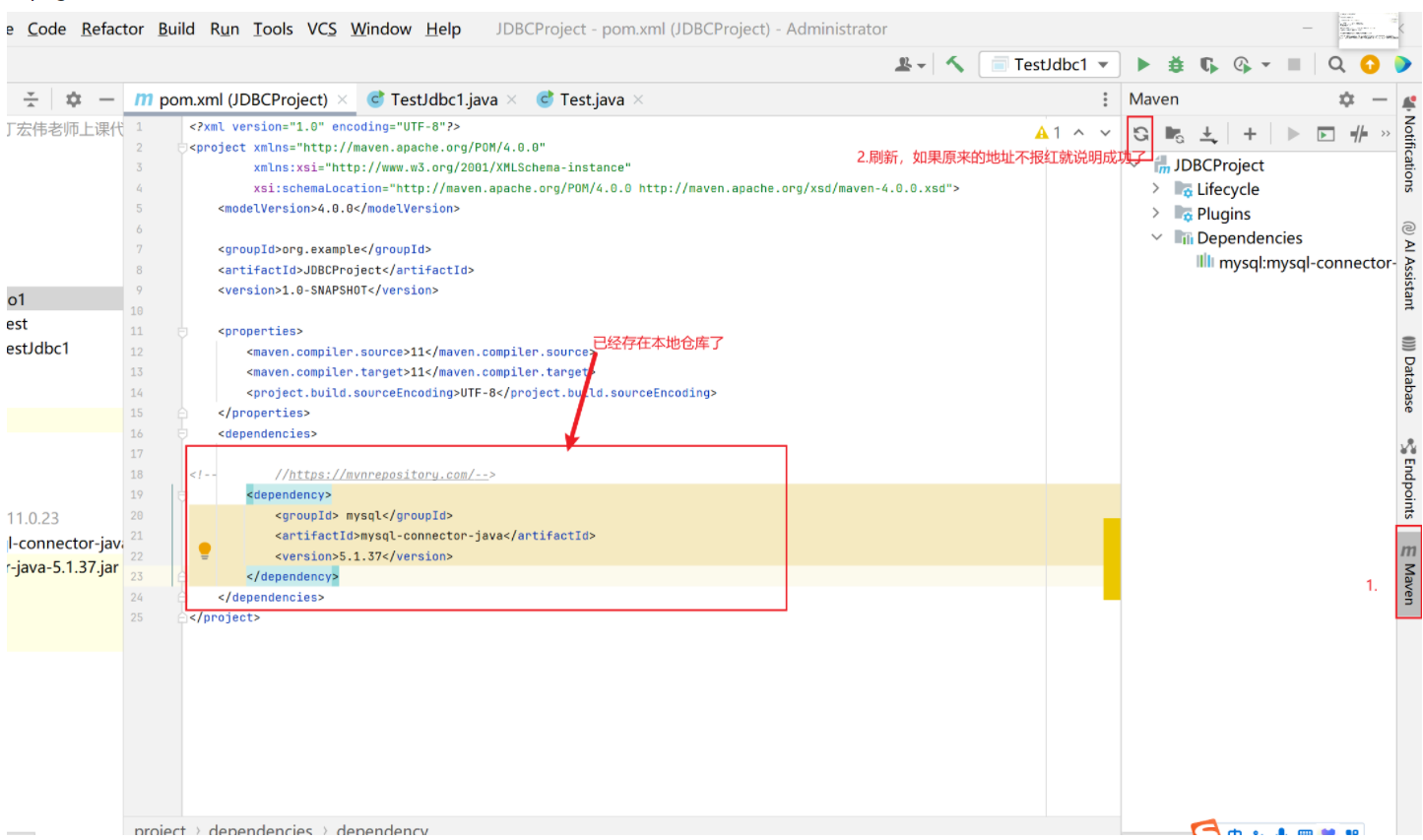The image size is (1423, 840).
Task: Open the Refactor menu
Action: pyautogui.click(x=112, y=30)
